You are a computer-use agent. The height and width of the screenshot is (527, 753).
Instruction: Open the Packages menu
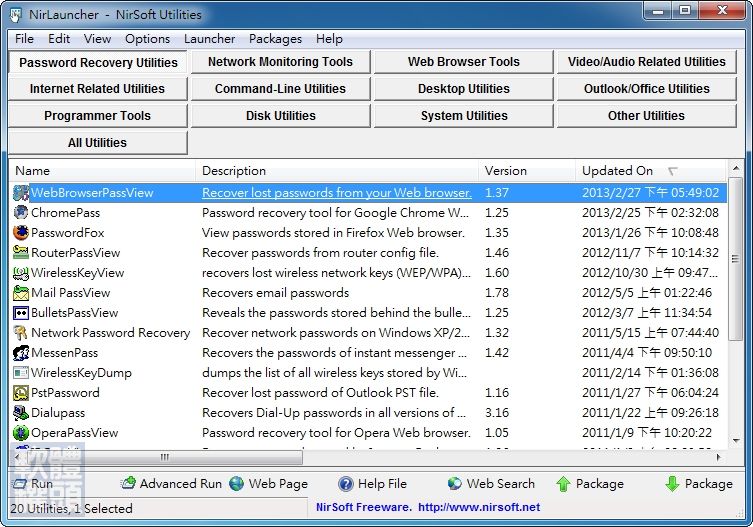tap(275, 38)
